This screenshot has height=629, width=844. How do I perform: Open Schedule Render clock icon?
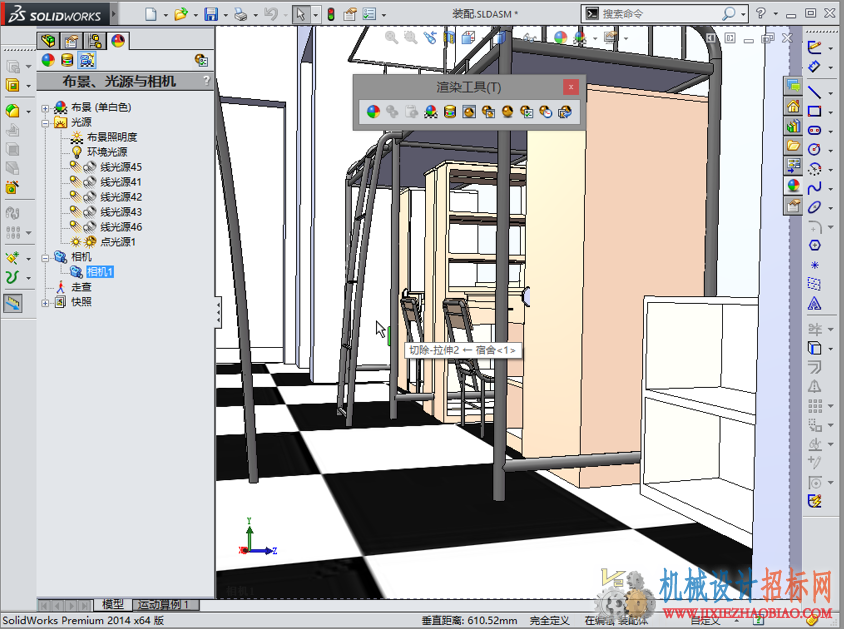546,111
